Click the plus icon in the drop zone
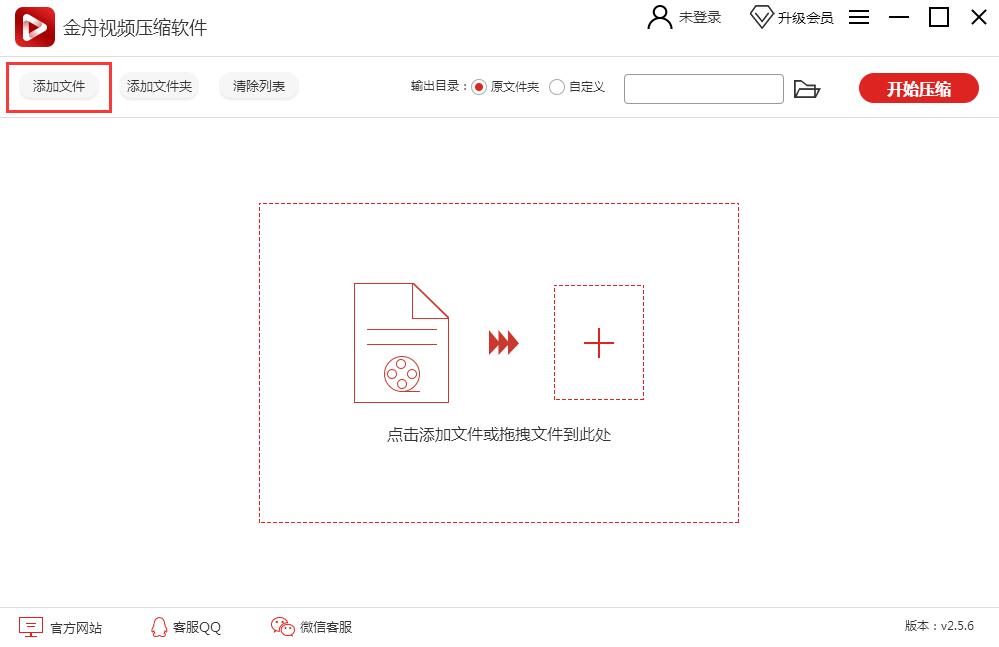This screenshot has width=999, height=647. [x=599, y=343]
